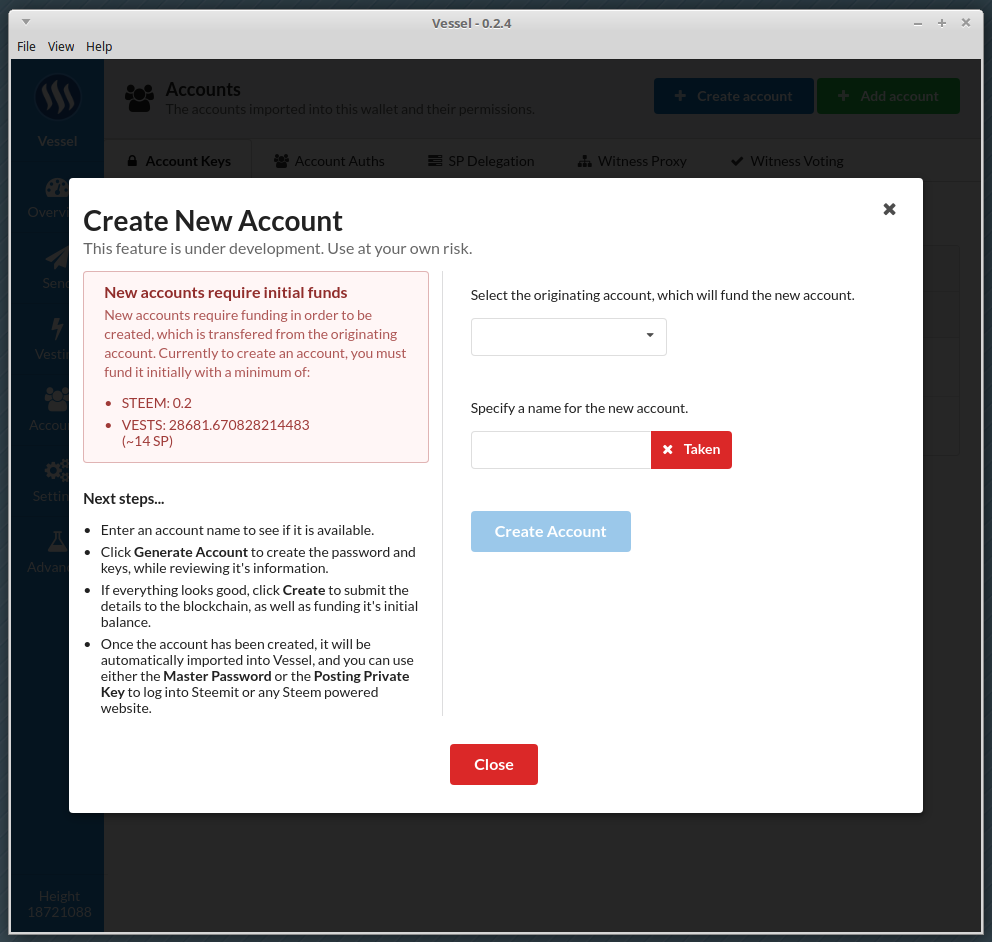992x942 pixels.
Task: Click the lock icon on Account Keys tab
Action: (x=132, y=161)
